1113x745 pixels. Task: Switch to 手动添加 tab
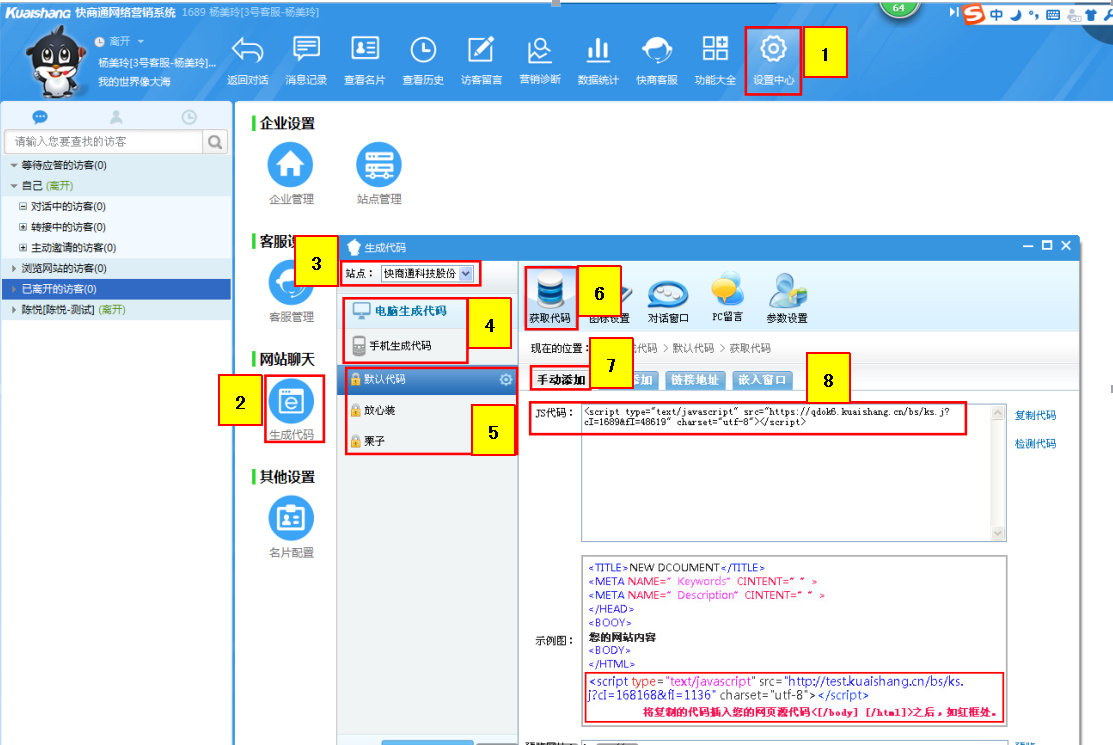[561, 380]
